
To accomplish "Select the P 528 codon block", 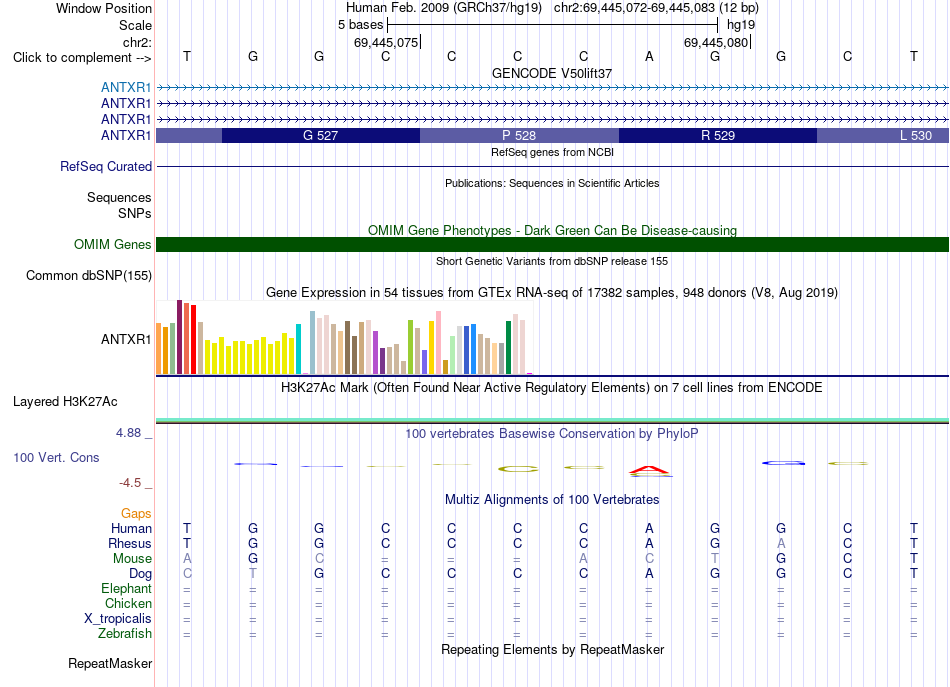I will click(519, 136).
